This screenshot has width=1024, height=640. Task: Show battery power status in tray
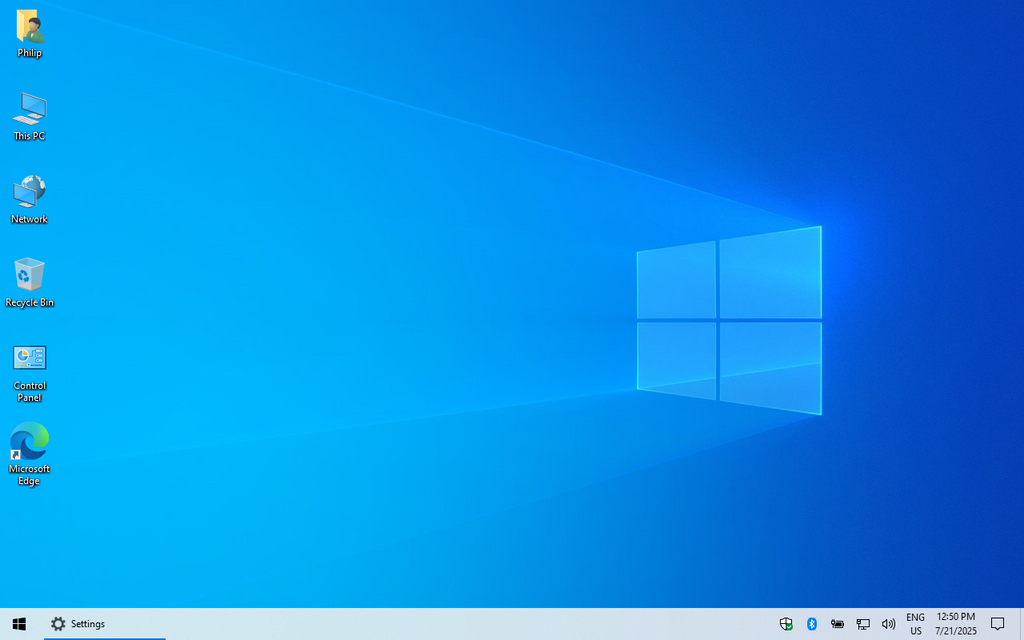(837, 624)
